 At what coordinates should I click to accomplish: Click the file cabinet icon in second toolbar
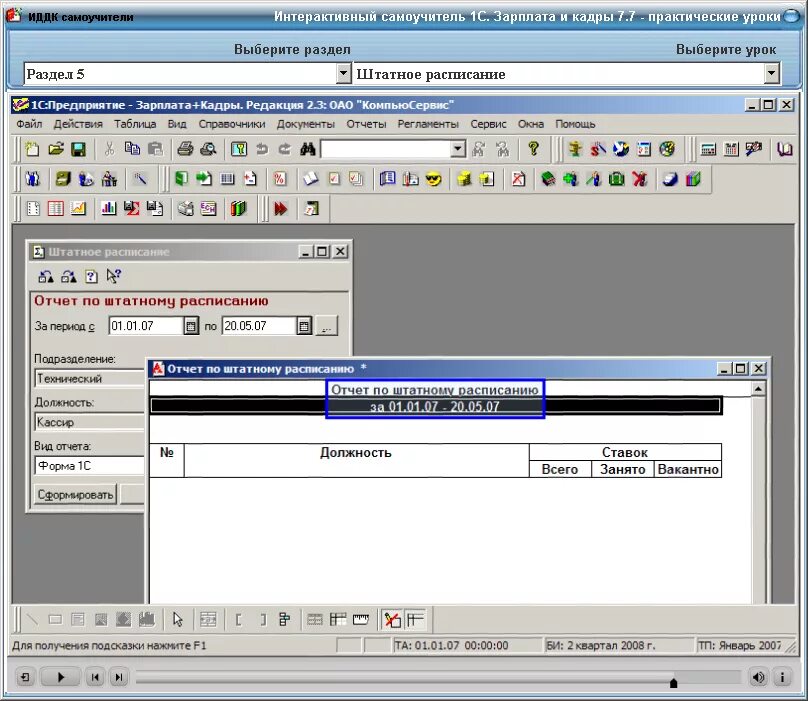(63, 179)
